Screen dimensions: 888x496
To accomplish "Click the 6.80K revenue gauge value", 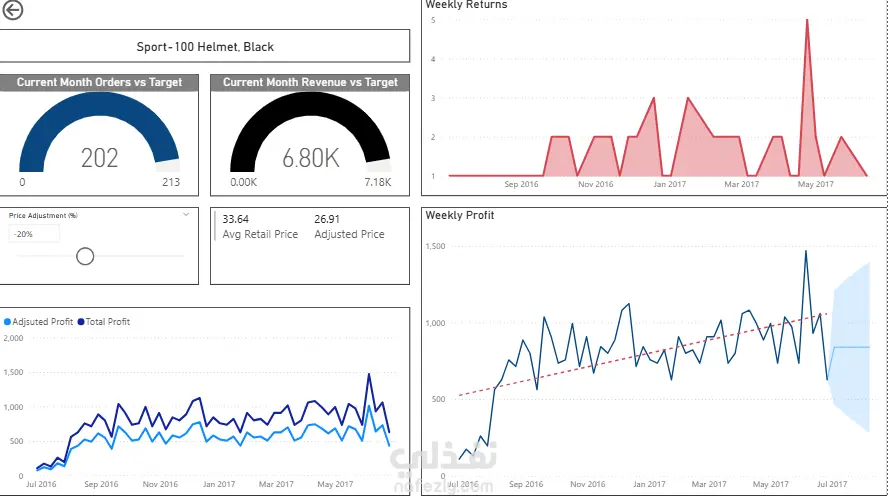I will 311,158.
